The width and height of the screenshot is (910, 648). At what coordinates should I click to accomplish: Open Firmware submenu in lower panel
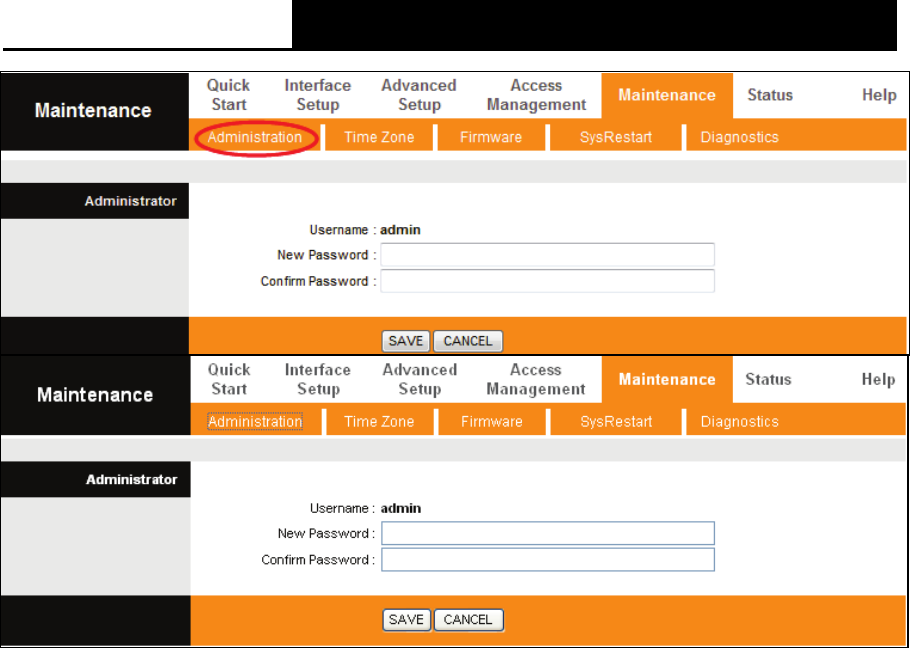point(492,422)
